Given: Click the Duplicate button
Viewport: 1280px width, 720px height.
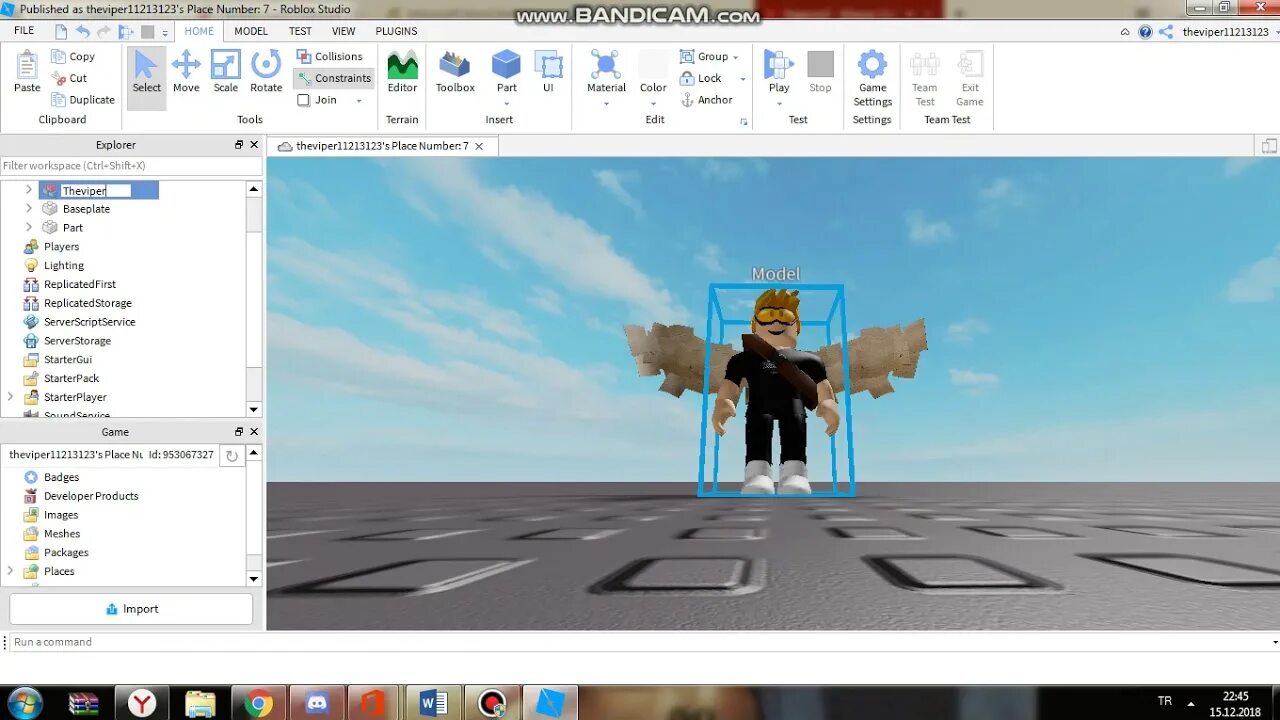Looking at the screenshot, I should tap(82, 100).
